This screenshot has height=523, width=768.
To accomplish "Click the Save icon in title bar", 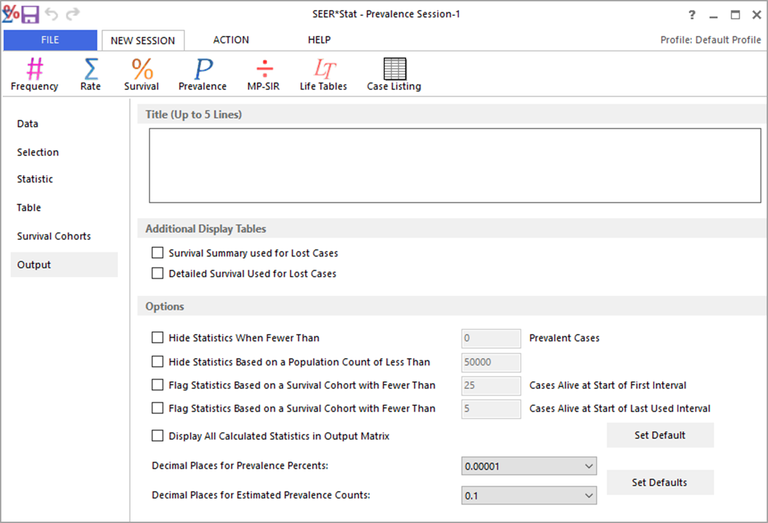I will [x=30, y=15].
